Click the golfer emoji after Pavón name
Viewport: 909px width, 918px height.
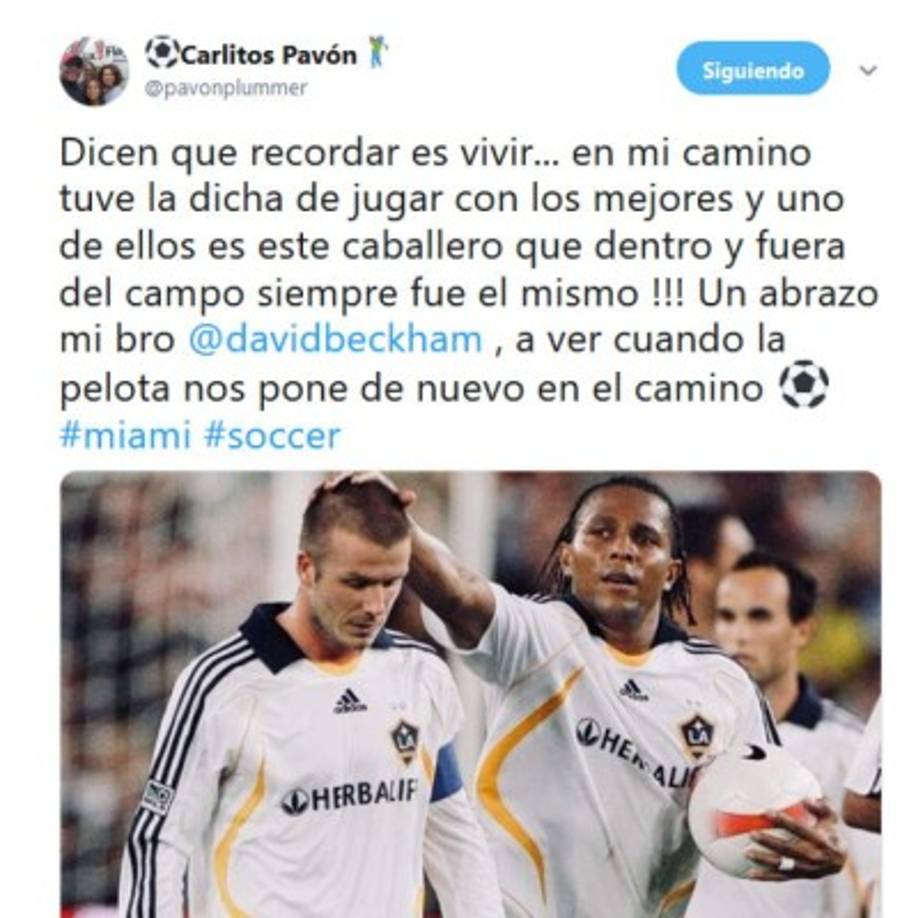pyautogui.click(x=378, y=53)
